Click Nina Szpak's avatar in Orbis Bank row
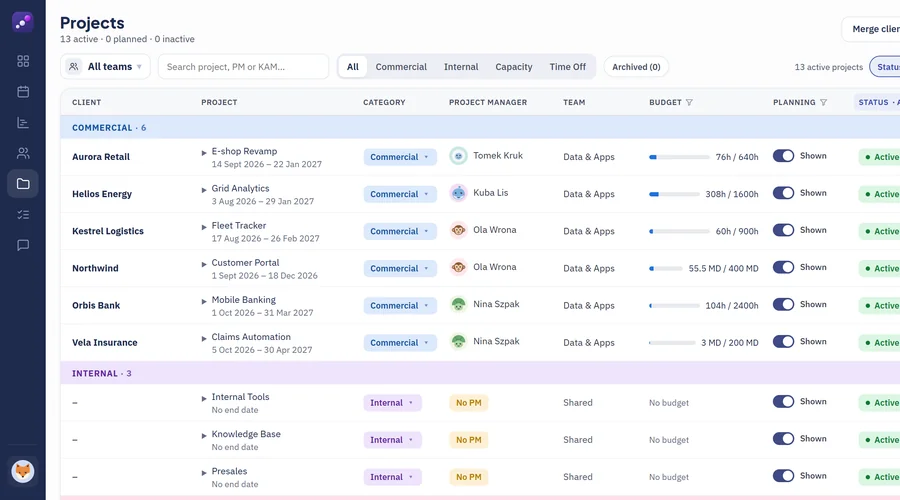 pyautogui.click(x=458, y=304)
